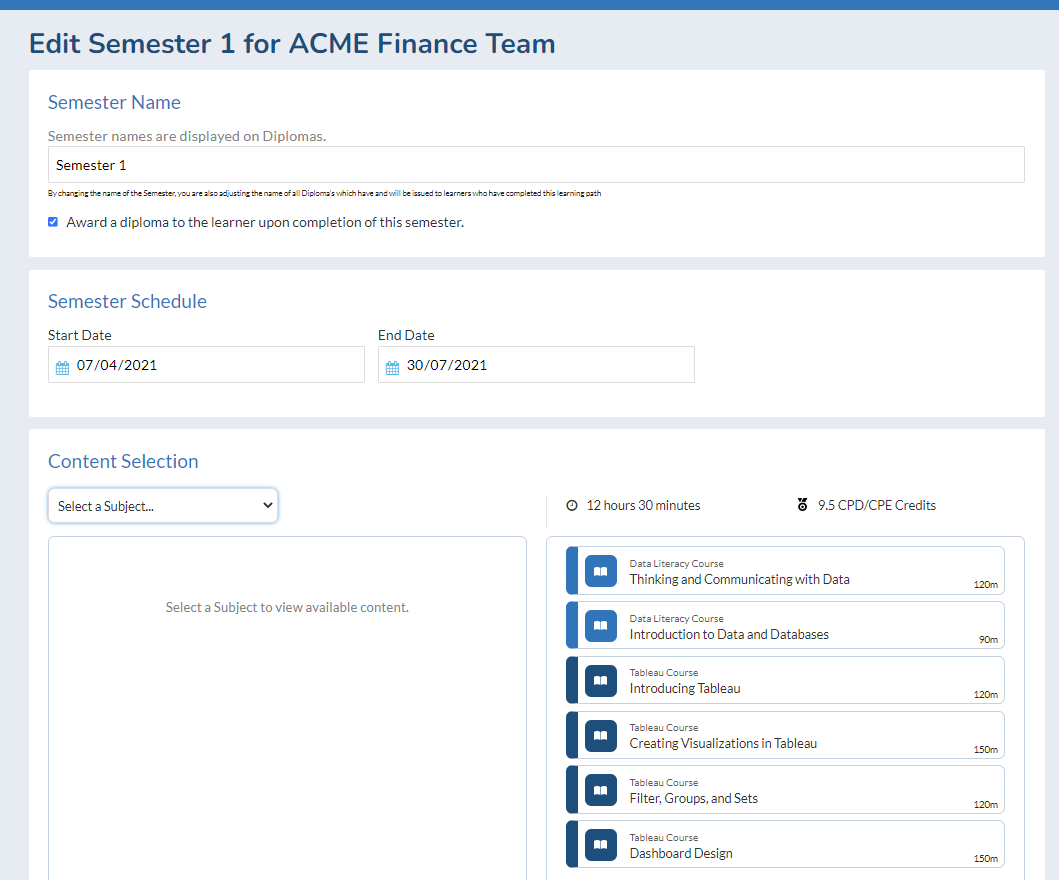The width and height of the screenshot is (1059, 880).
Task: Click the award diploma checkbox label text
Action: (x=265, y=222)
